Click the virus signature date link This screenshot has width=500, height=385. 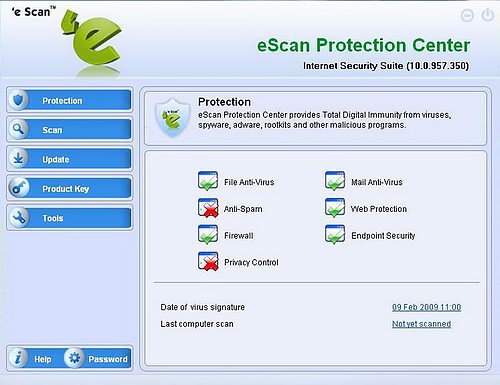(x=426, y=307)
